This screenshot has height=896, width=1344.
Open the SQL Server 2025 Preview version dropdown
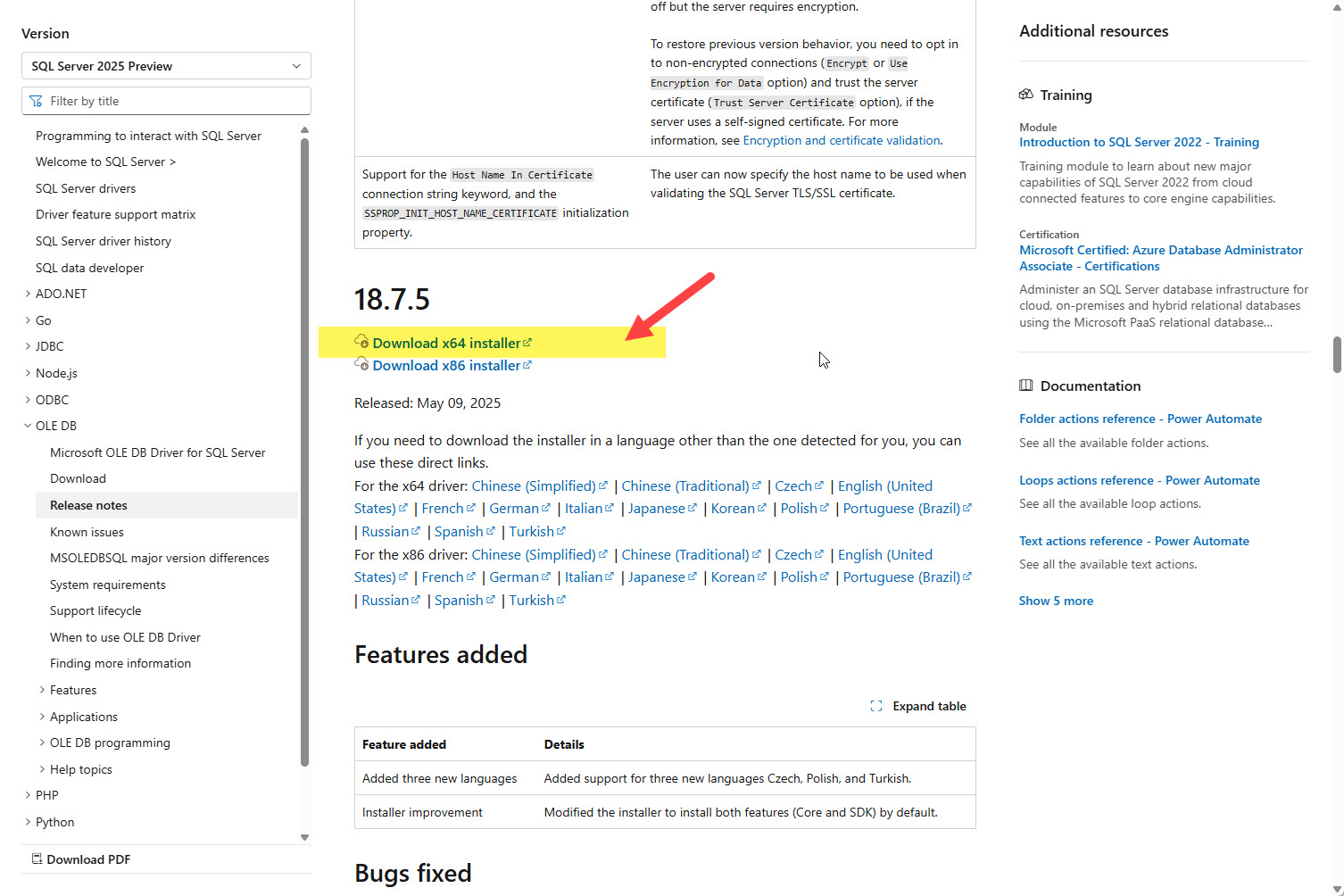click(166, 66)
